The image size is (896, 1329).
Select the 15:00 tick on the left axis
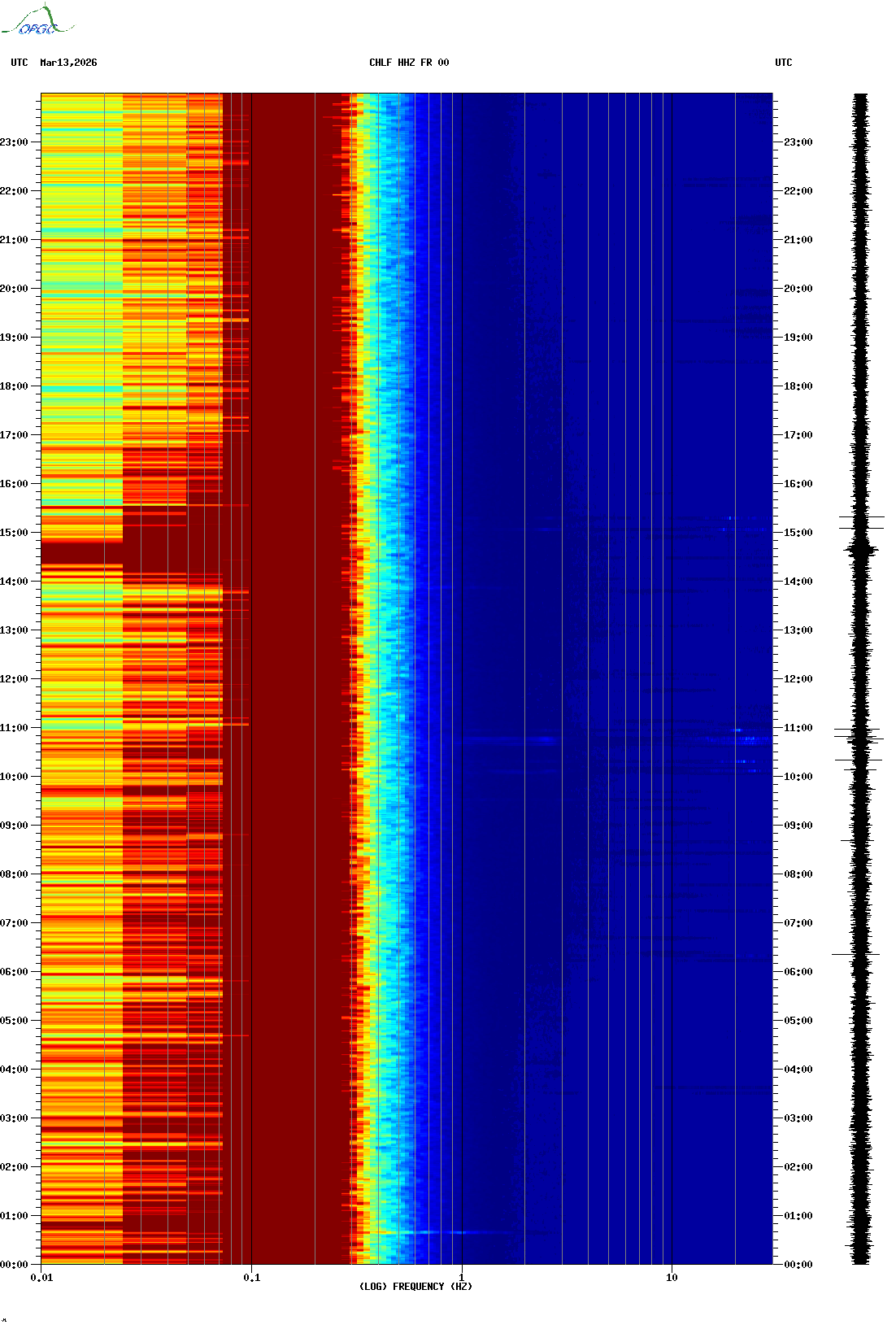(x=15, y=533)
